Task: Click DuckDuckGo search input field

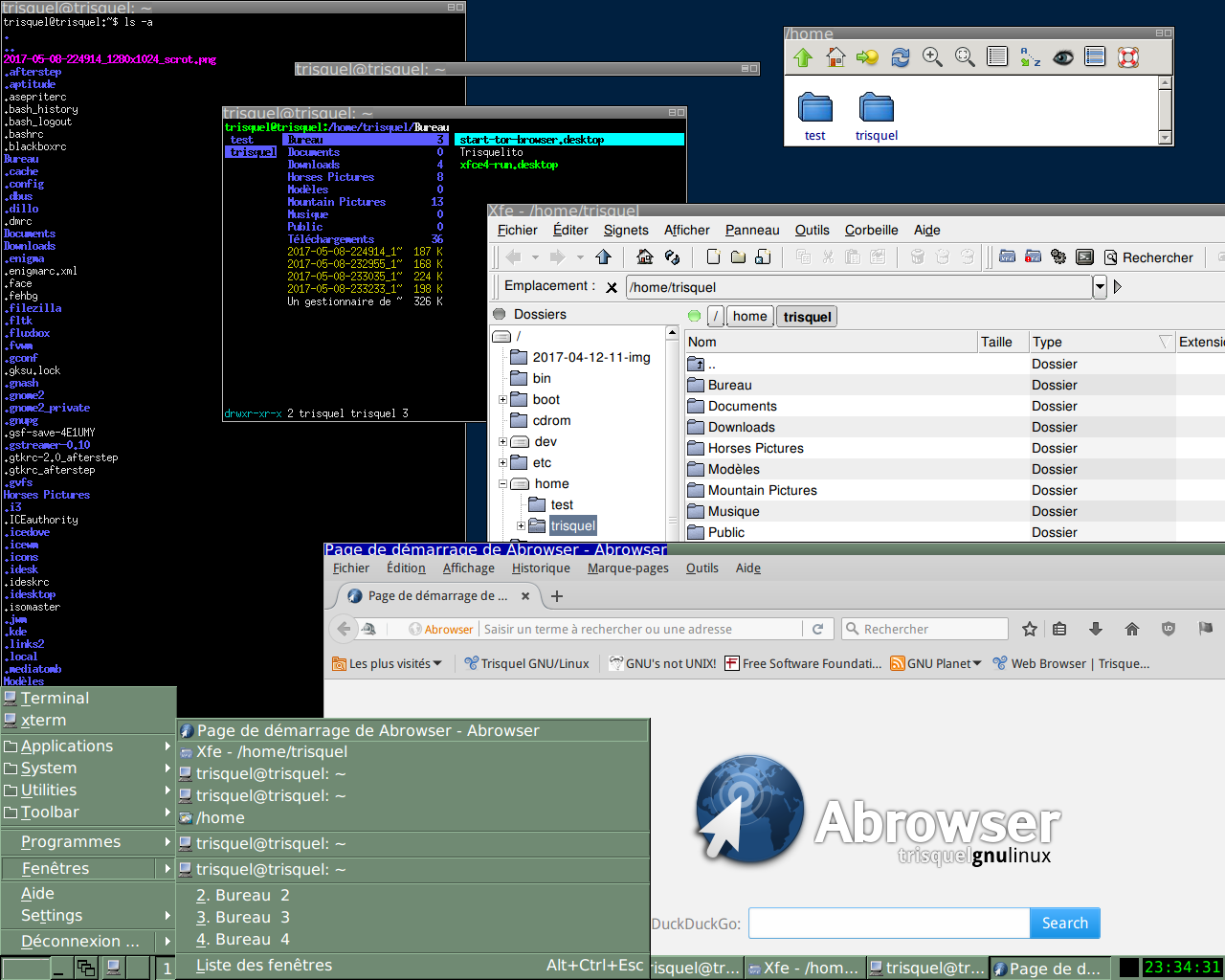Action: [889, 923]
